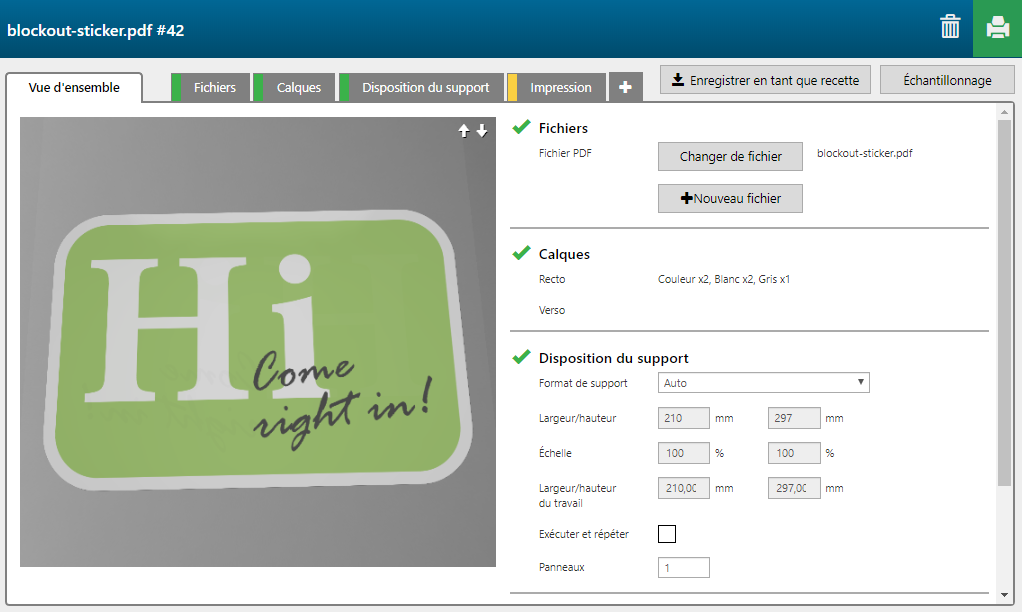Click the blockout-sticker.pdf file name text

[x=864, y=153]
